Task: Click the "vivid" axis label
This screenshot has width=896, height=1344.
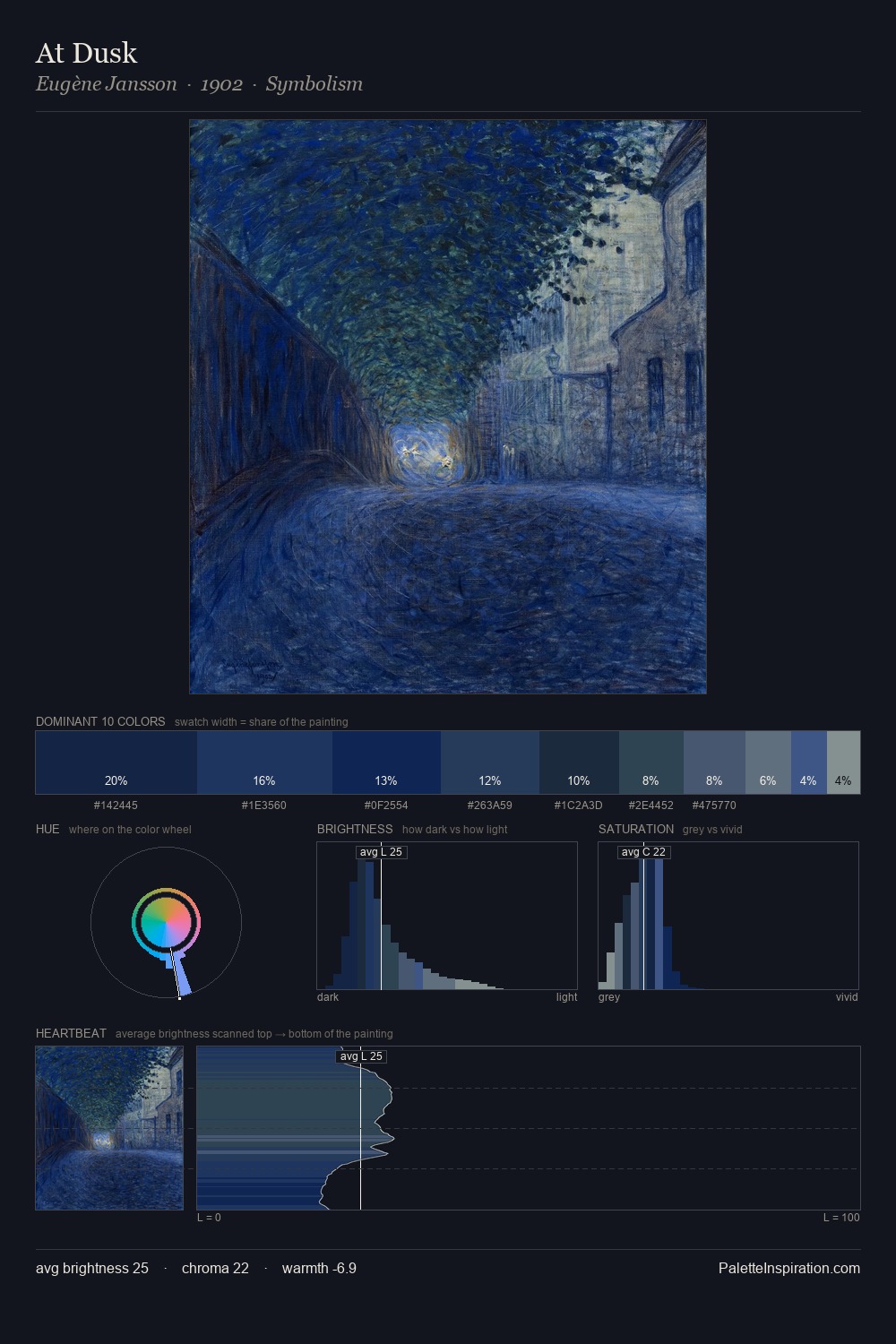Action: tap(847, 997)
